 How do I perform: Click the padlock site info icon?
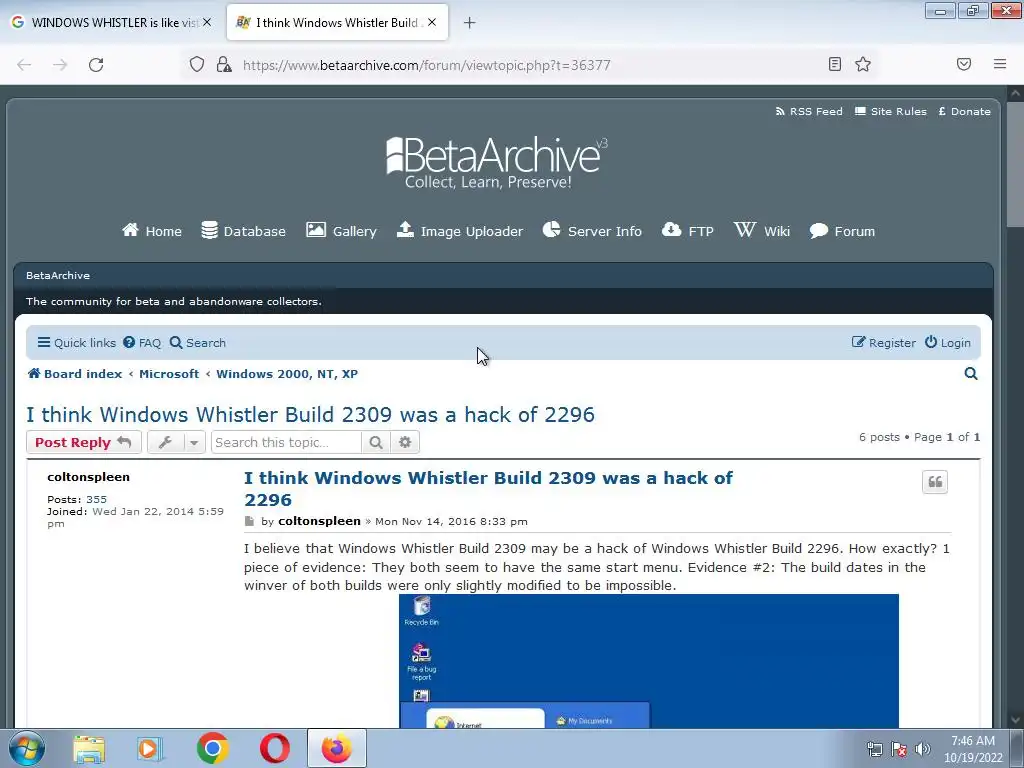(224, 65)
